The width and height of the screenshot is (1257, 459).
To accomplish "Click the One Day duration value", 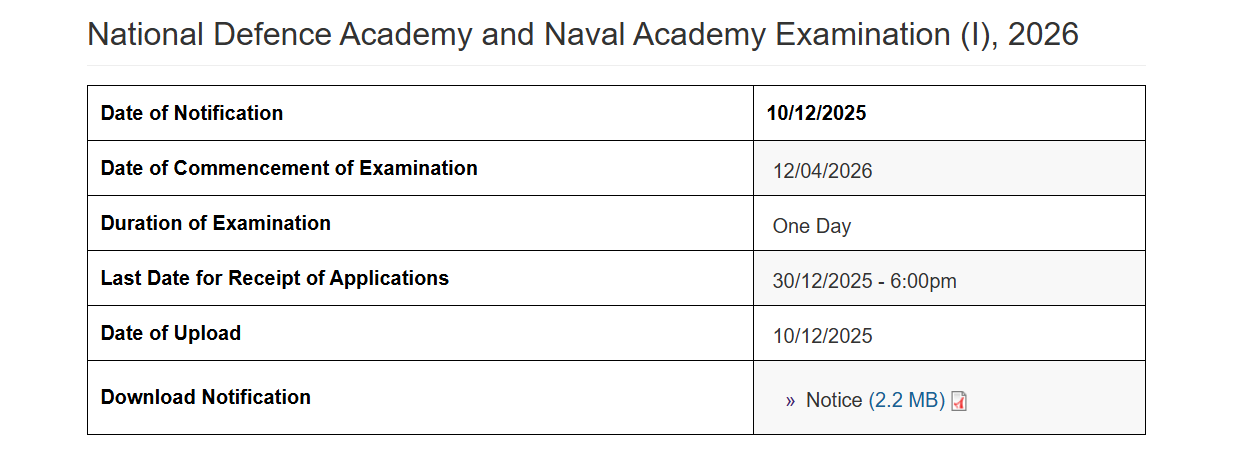I will (x=811, y=226).
